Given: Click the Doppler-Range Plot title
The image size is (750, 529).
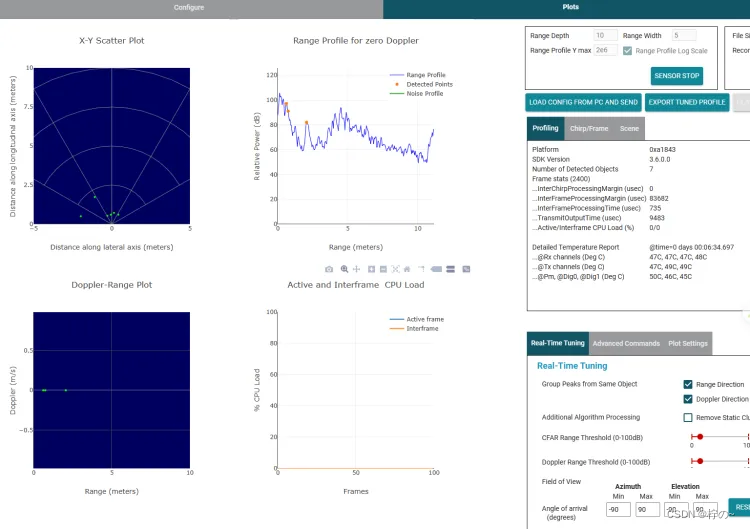Looking at the screenshot, I should (111, 285).
